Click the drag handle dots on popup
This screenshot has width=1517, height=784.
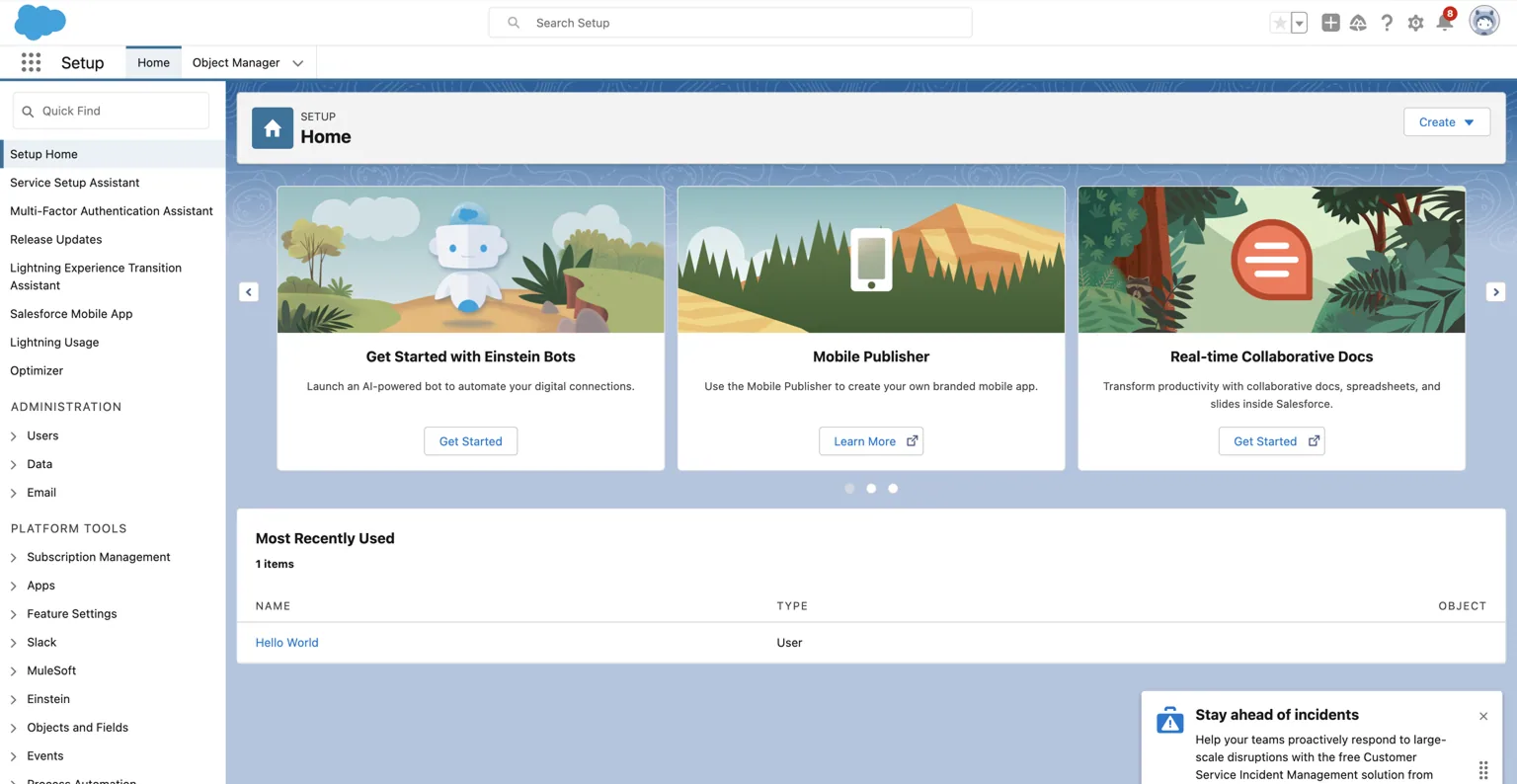(1483, 771)
